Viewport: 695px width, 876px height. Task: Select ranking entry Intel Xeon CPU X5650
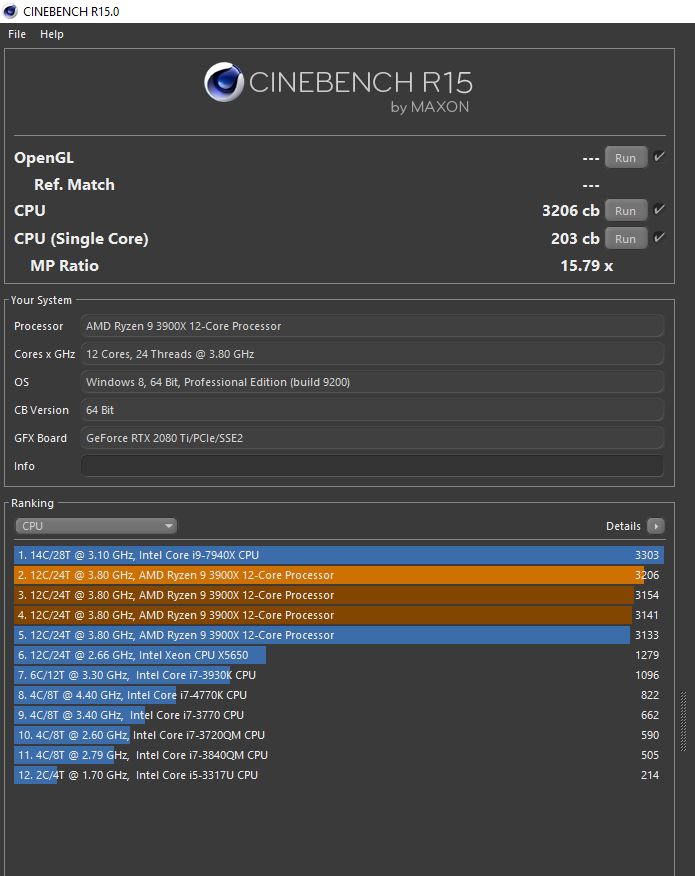[339, 655]
